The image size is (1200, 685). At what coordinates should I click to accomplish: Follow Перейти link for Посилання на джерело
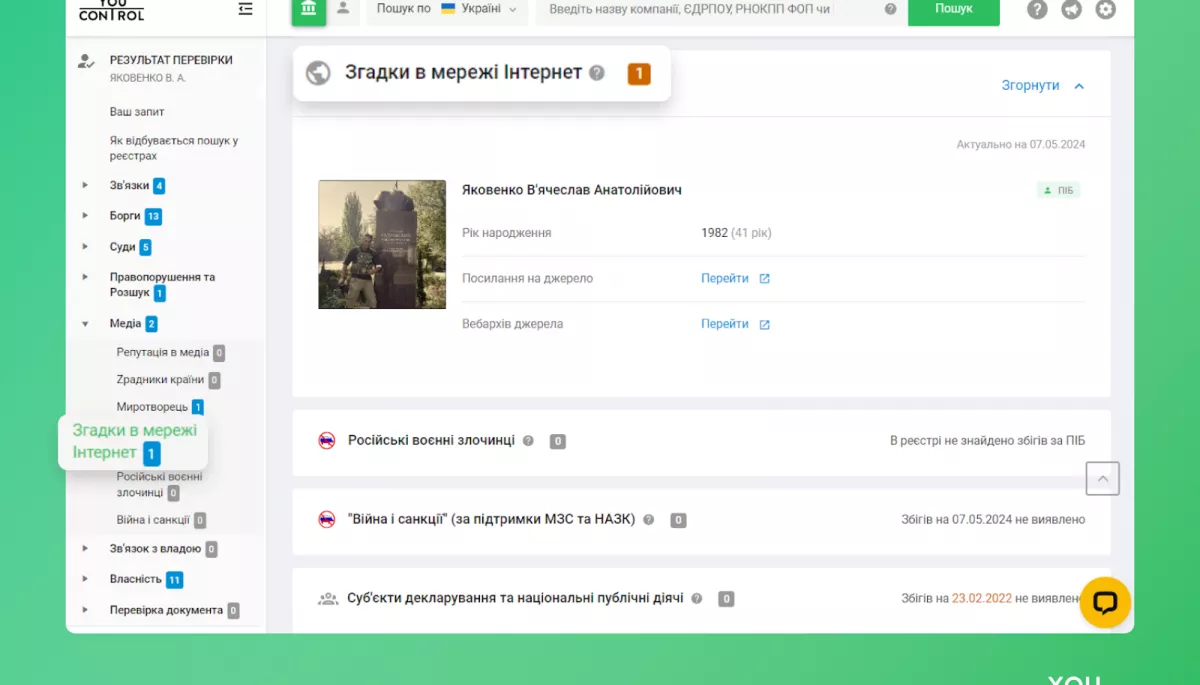click(725, 279)
